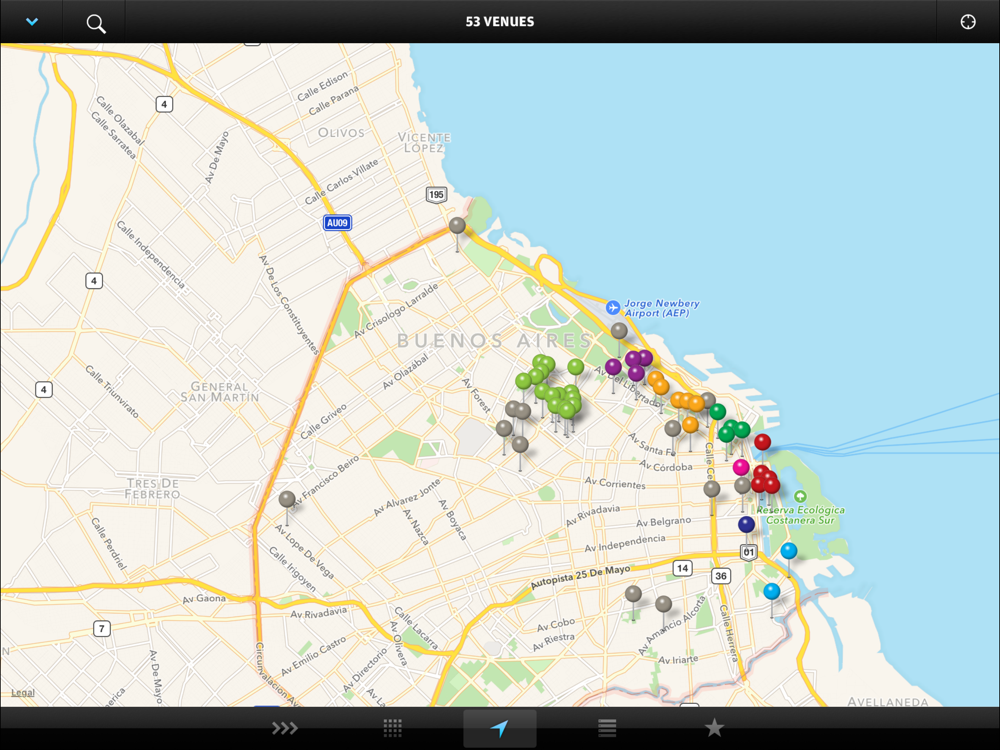Image resolution: width=1000 pixels, height=750 pixels.
Task: Open the triple-chevron tab in bottom bar
Action: click(284, 728)
